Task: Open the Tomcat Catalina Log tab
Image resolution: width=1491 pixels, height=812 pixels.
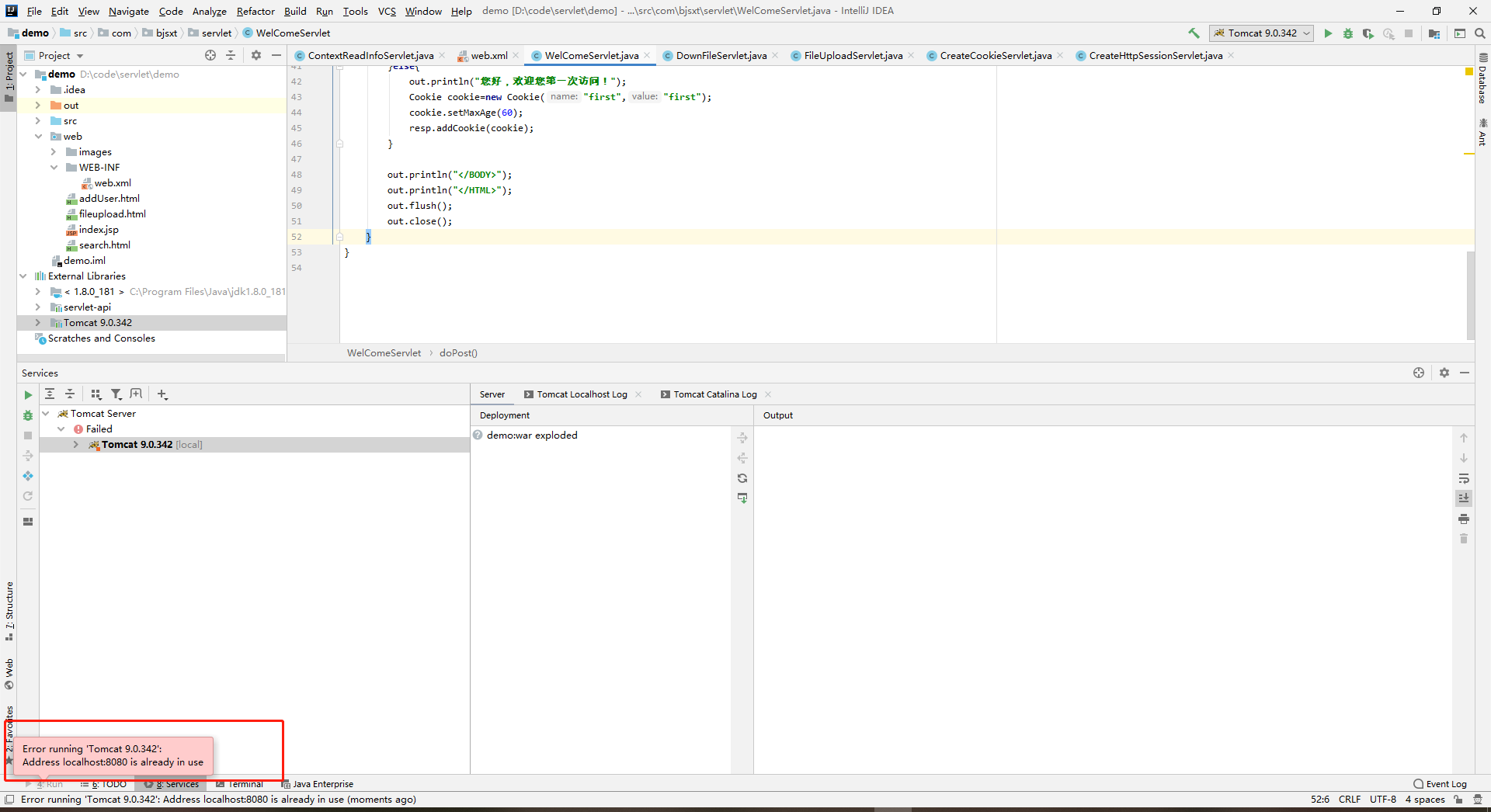Action: [x=715, y=394]
